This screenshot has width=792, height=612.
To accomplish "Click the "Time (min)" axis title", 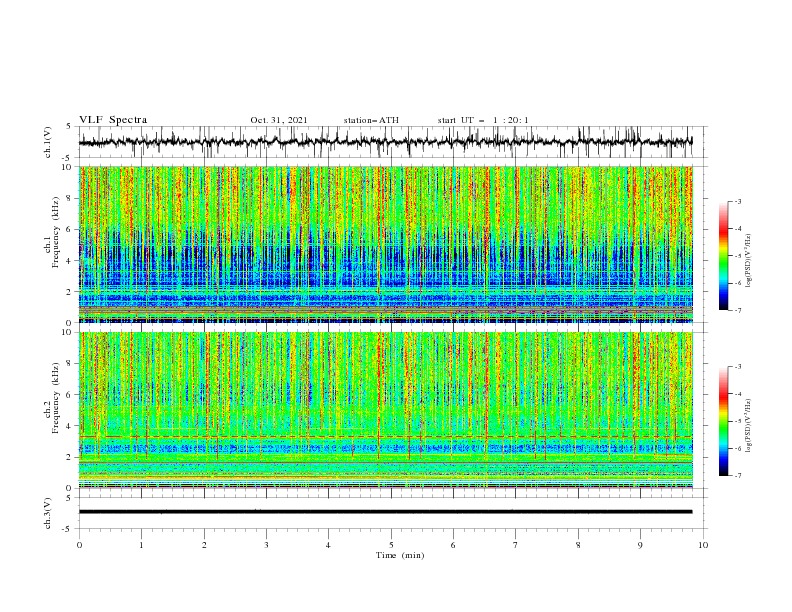I will click(400, 555).
